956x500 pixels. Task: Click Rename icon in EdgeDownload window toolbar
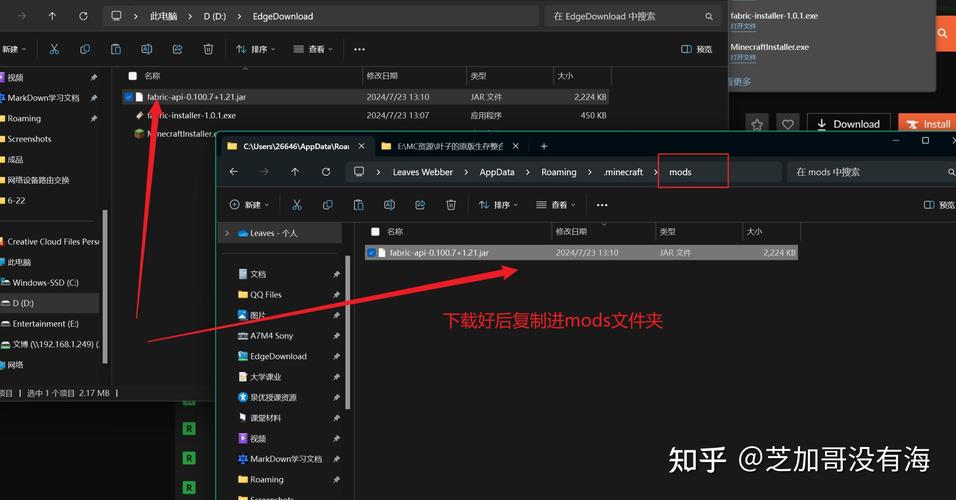click(146, 49)
